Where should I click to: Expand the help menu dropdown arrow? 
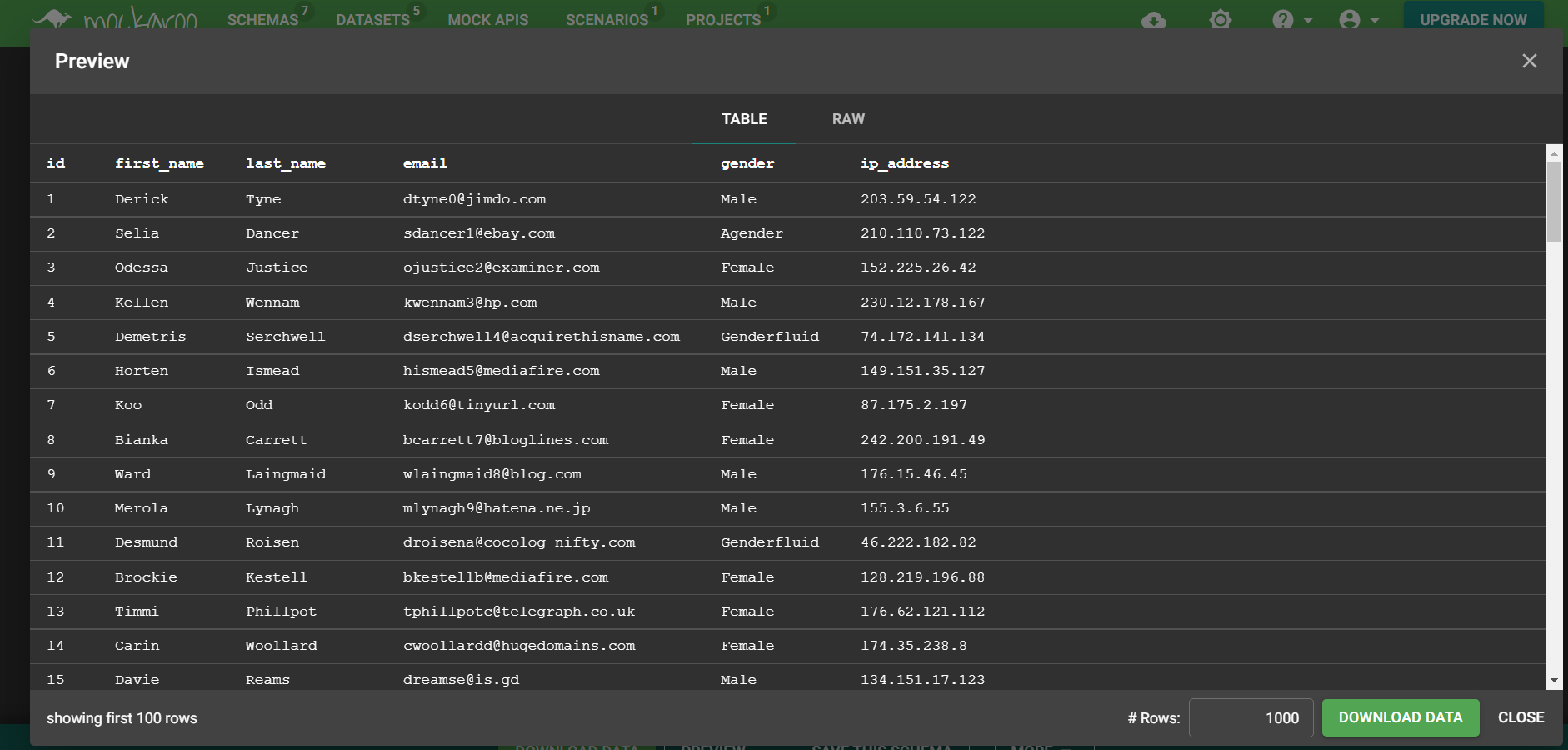tap(1308, 20)
